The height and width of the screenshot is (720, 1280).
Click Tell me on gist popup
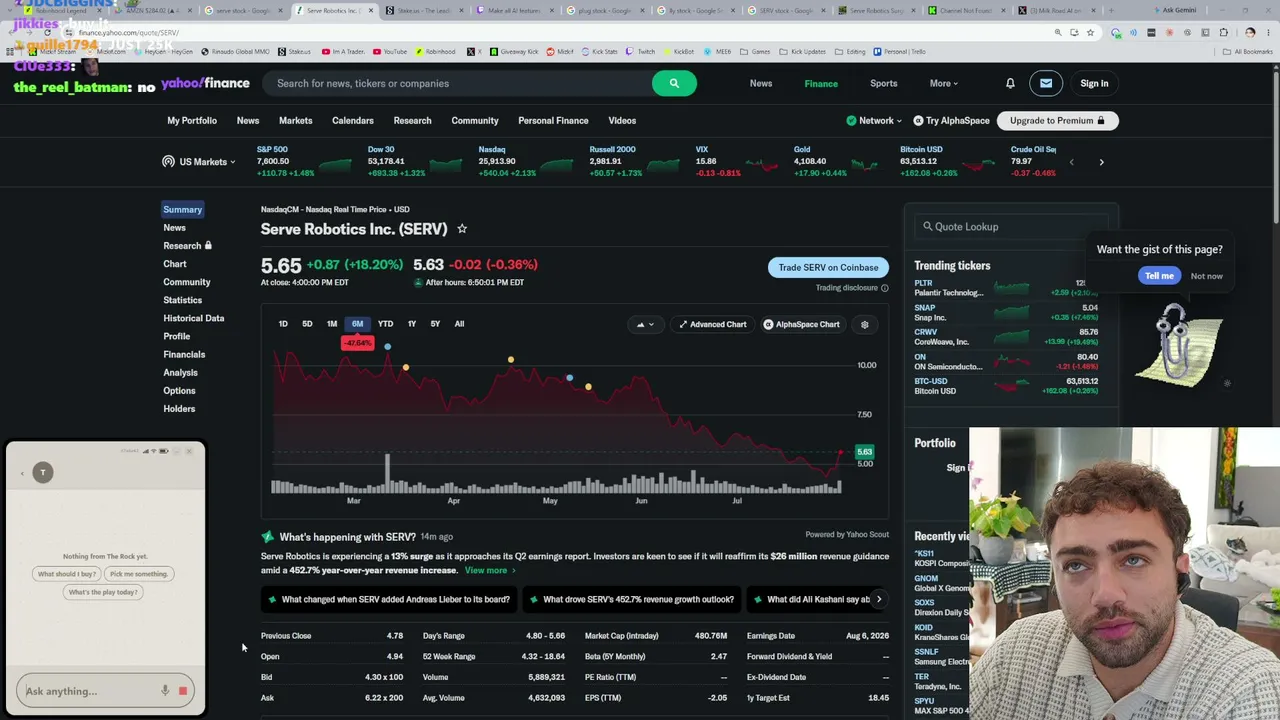pyautogui.click(x=1159, y=276)
